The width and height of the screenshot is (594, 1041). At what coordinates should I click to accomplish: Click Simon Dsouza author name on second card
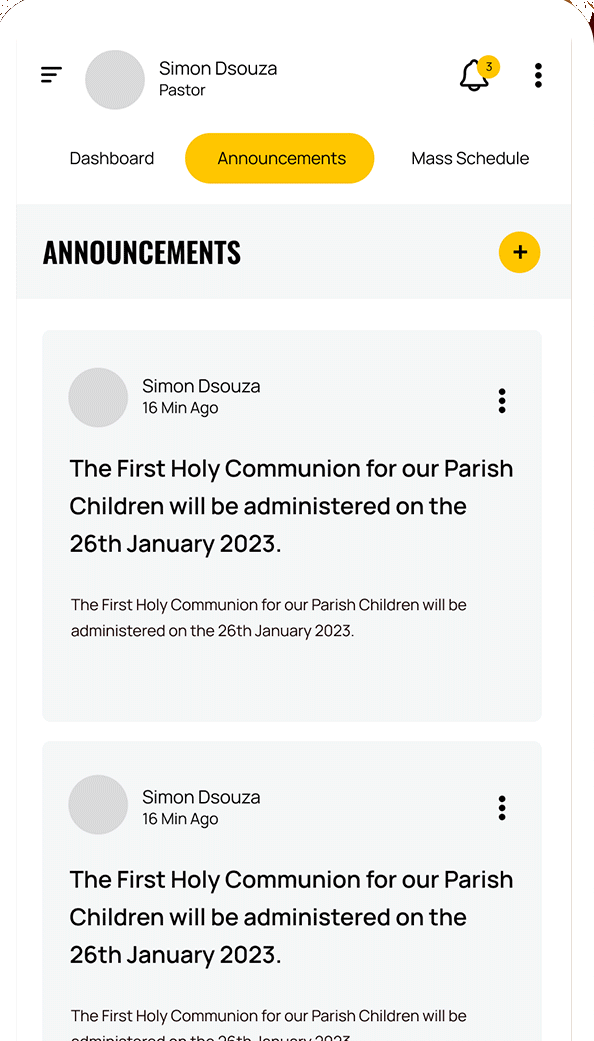coord(201,797)
